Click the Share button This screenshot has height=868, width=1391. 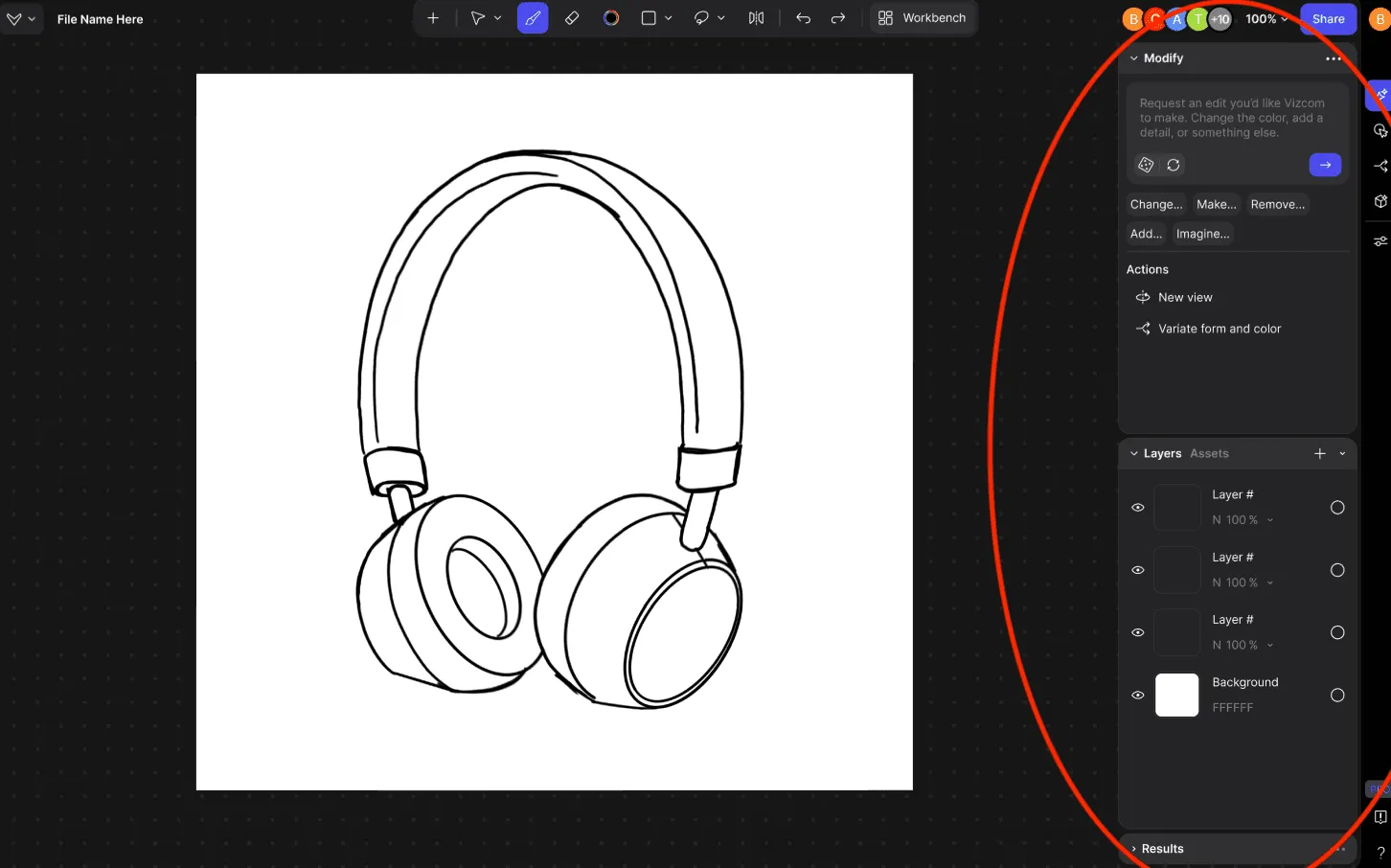[1328, 19]
